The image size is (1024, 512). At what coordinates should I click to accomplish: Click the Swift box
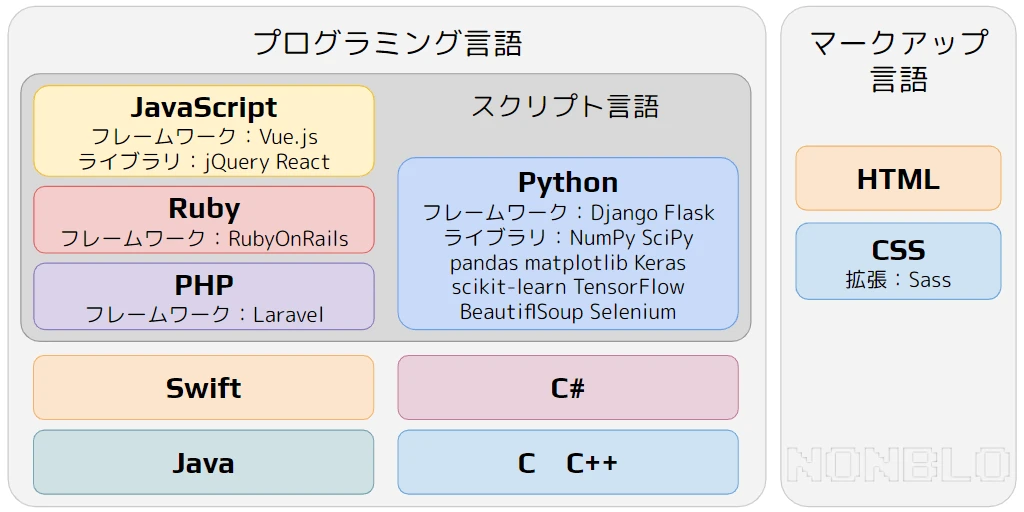point(204,387)
